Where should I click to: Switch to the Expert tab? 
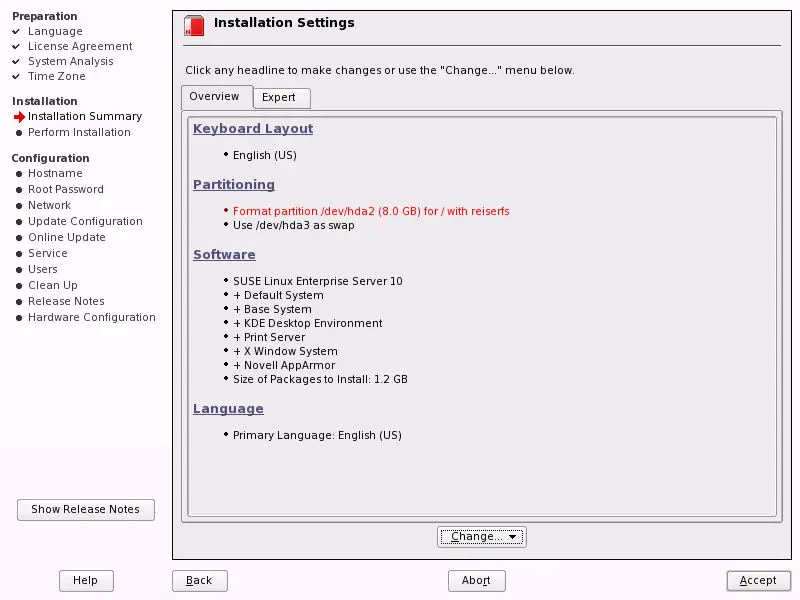pos(281,98)
